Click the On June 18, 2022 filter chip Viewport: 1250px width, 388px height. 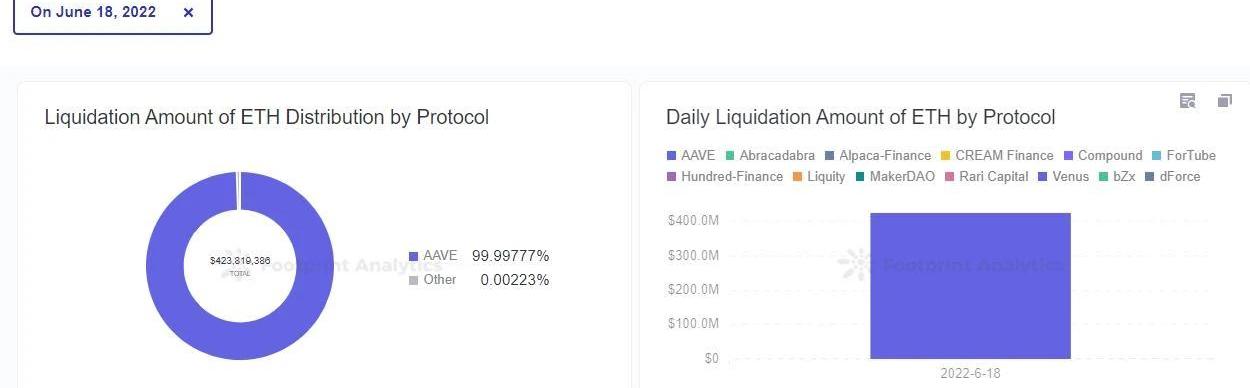(x=113, y=13)
